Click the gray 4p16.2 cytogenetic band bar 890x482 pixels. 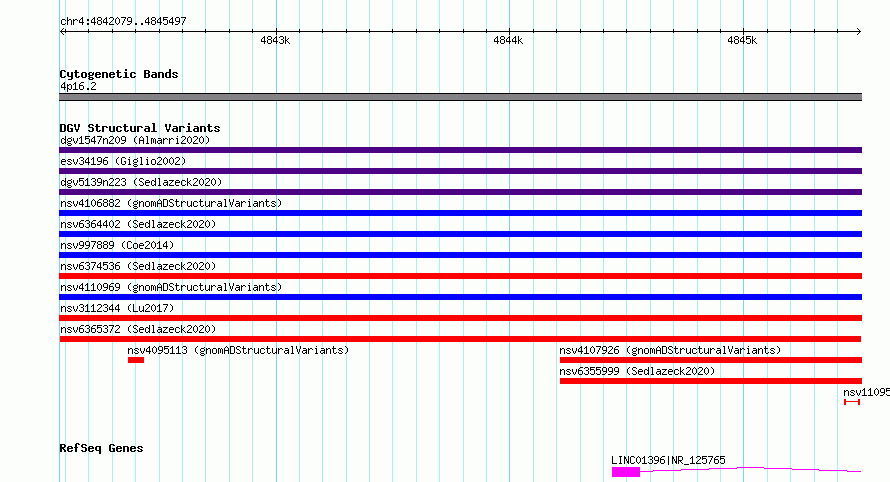click(460, 97)
